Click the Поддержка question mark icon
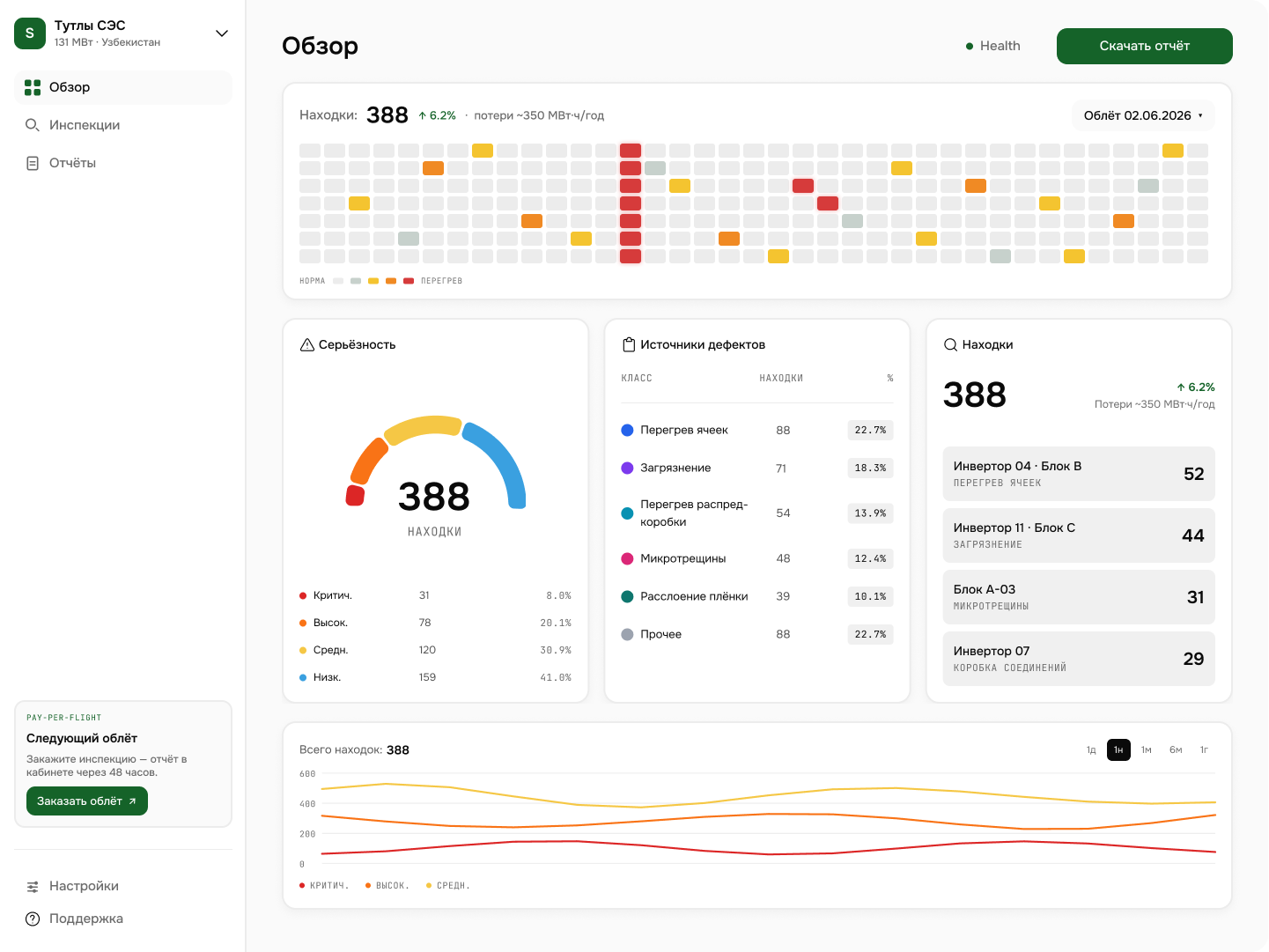 click(33, 919)
